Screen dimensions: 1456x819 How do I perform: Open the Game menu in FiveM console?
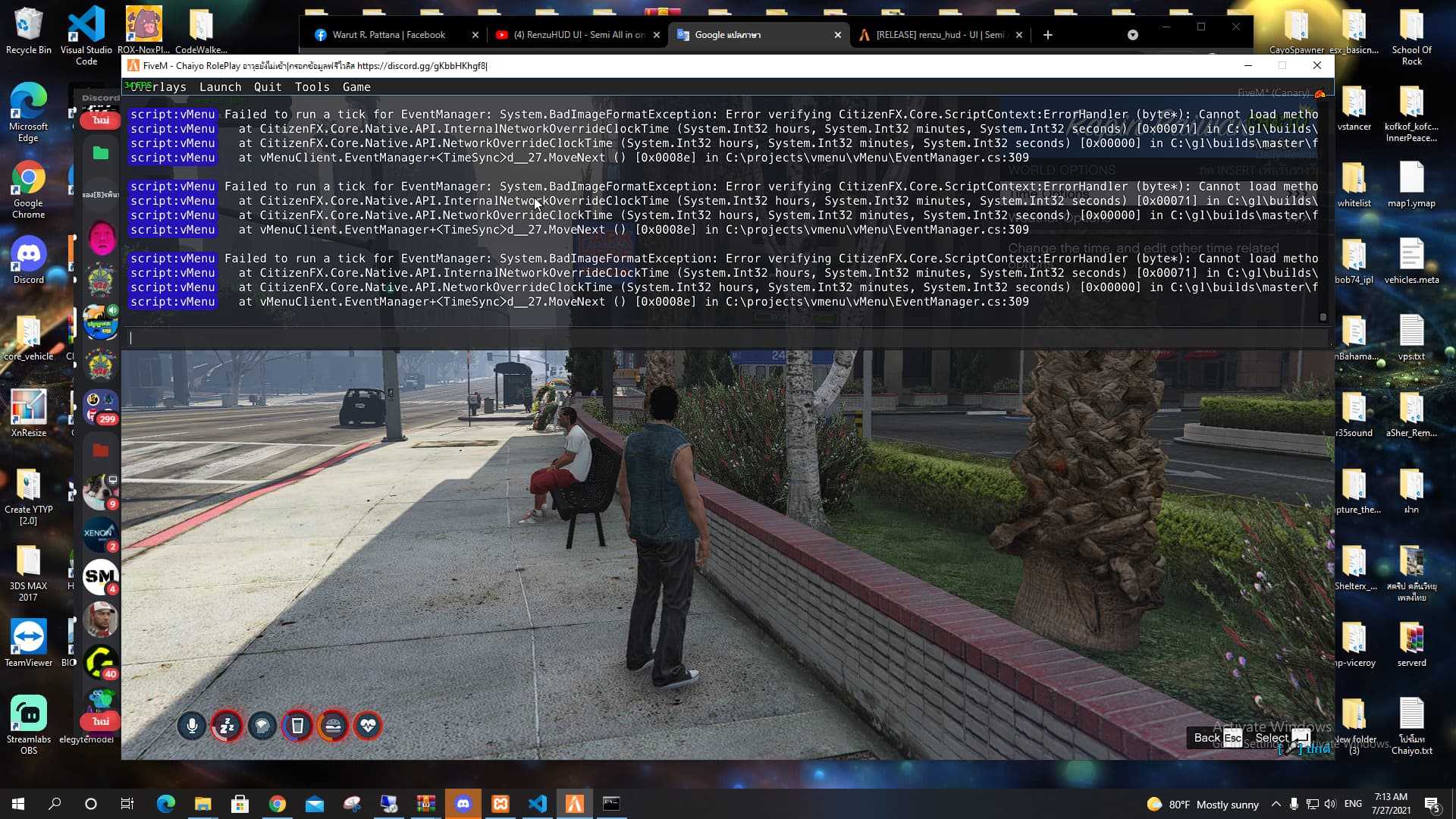tap(356, 87)
